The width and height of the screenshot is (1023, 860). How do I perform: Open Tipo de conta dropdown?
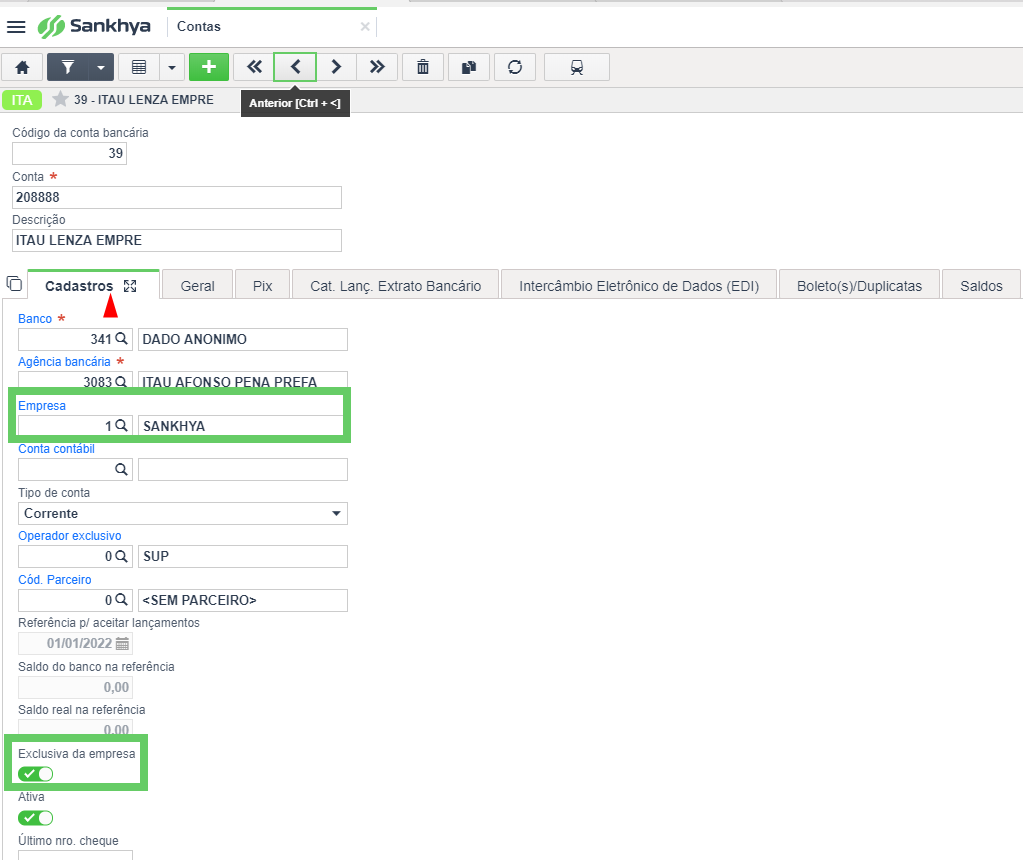point(183,514)
